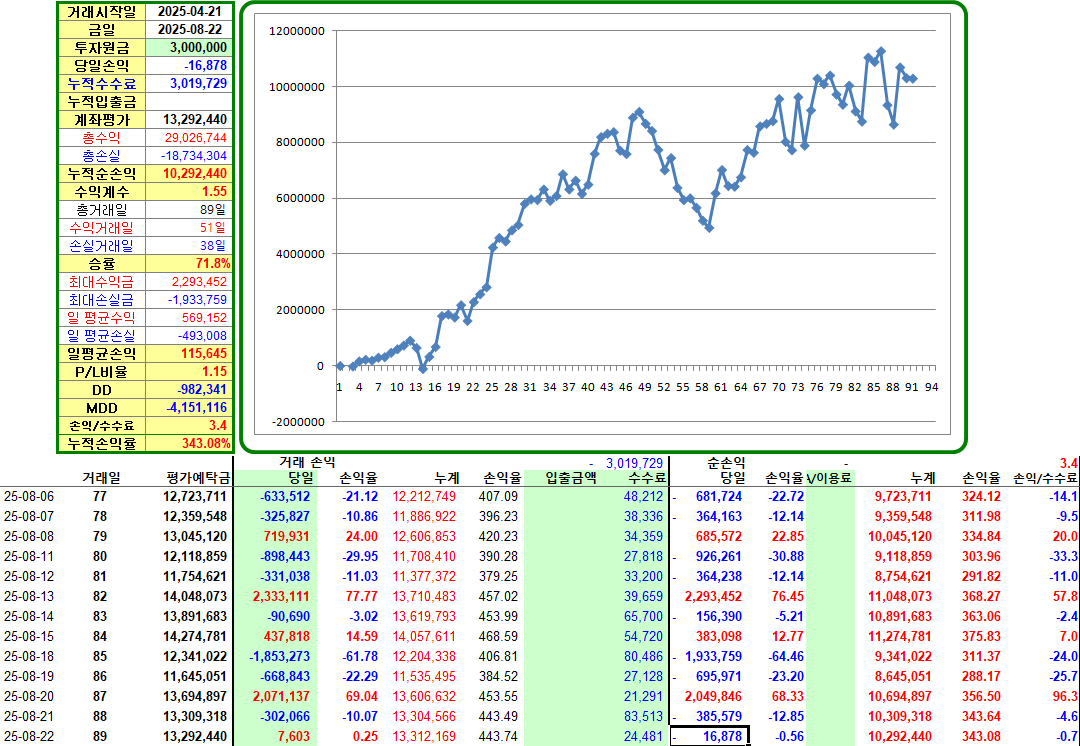Screen dimensions: 1080x746
Task: Select the 거래시작일 date cell 2025-04-21
Action: [189, 12]
